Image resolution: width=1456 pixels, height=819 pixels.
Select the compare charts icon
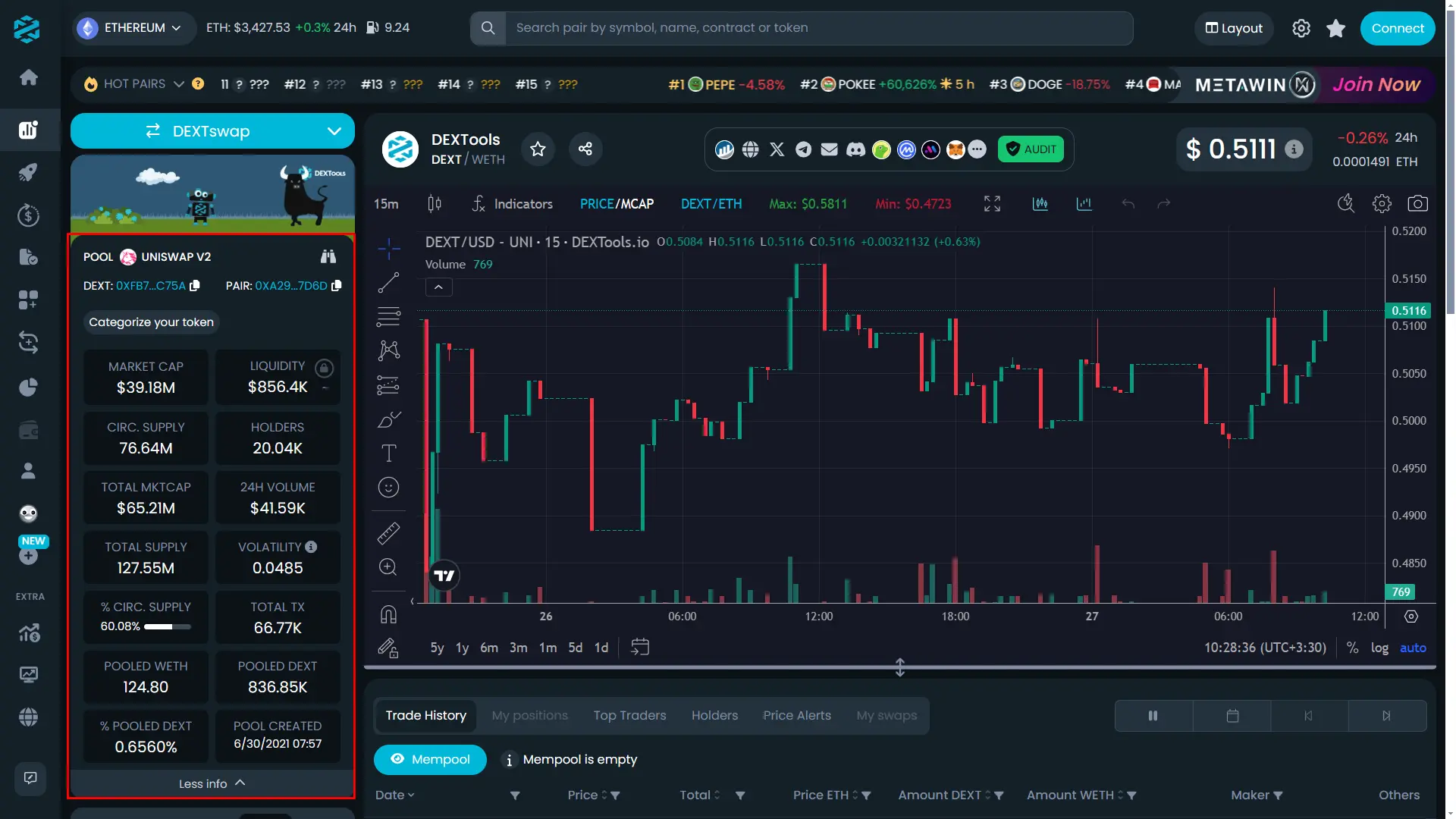[x=1083, y=204]
